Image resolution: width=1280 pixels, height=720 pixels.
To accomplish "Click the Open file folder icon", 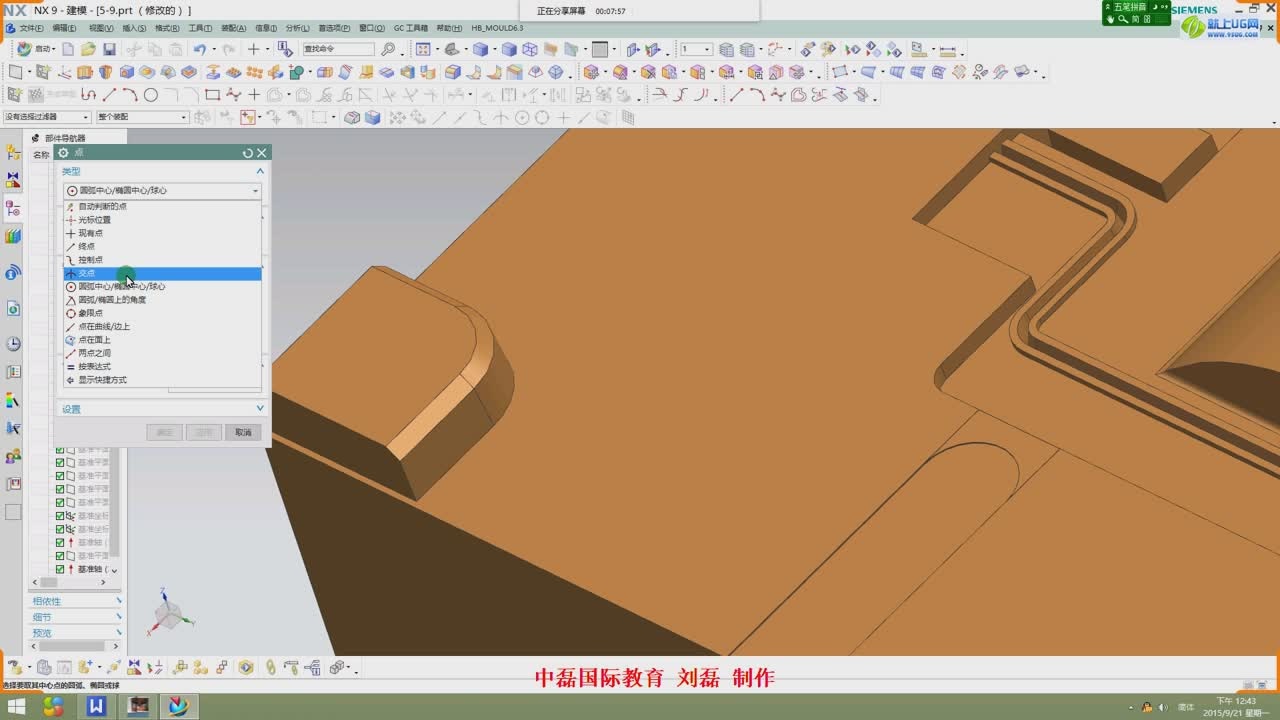I will click(x=88, y=49).
